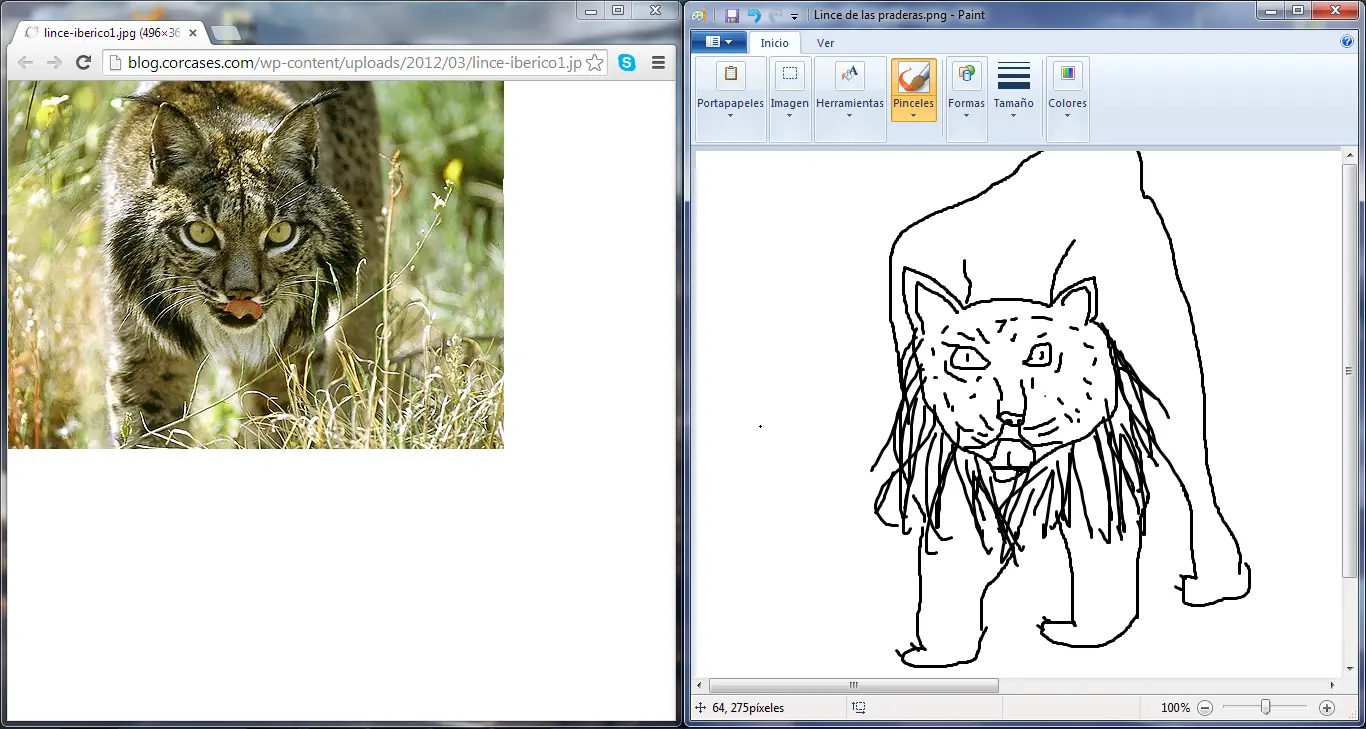Click the Paint help question mark icon
This screenshot has width=1366, height=729.
pyautogui.click(x=1346, y=42)
